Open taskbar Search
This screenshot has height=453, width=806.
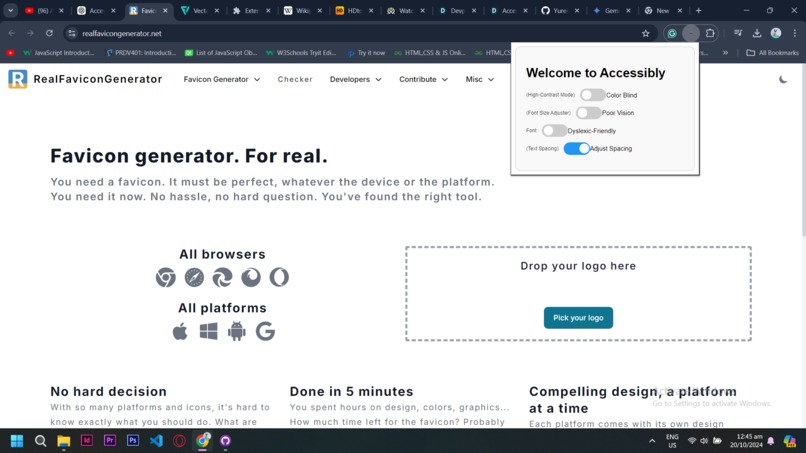coord(40,441)
